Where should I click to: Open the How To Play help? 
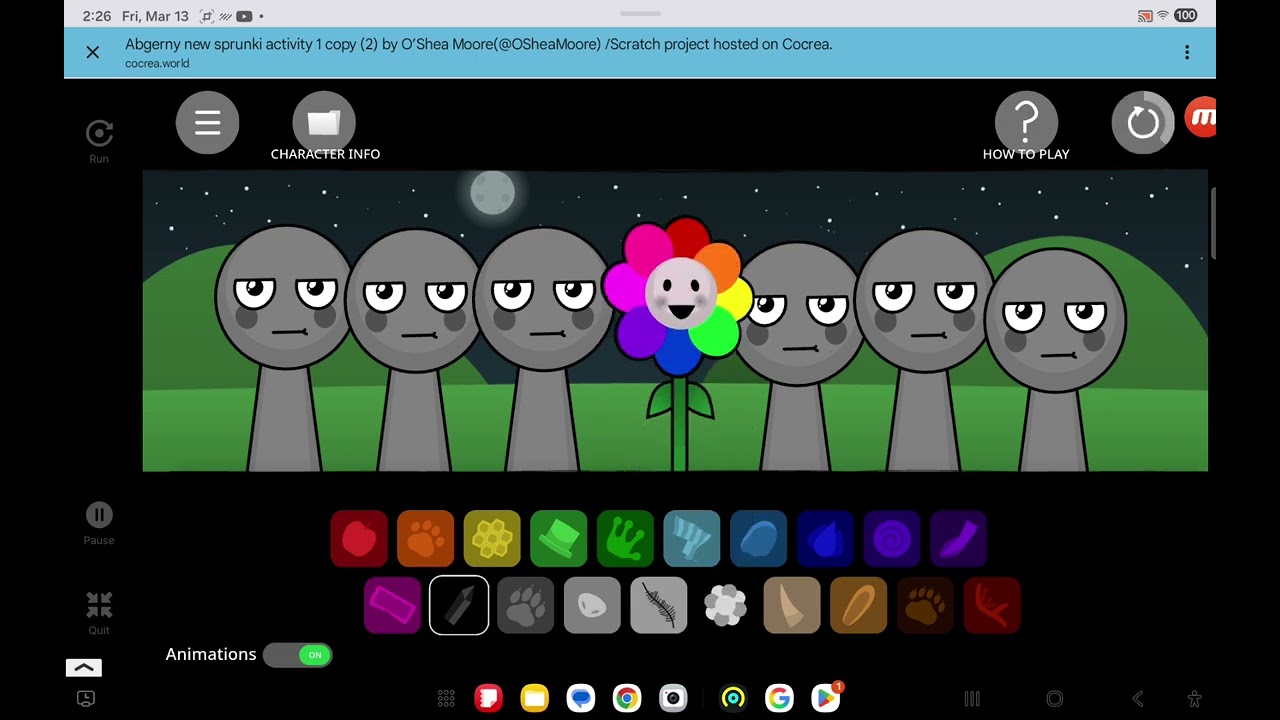[x=1026, y=122]
